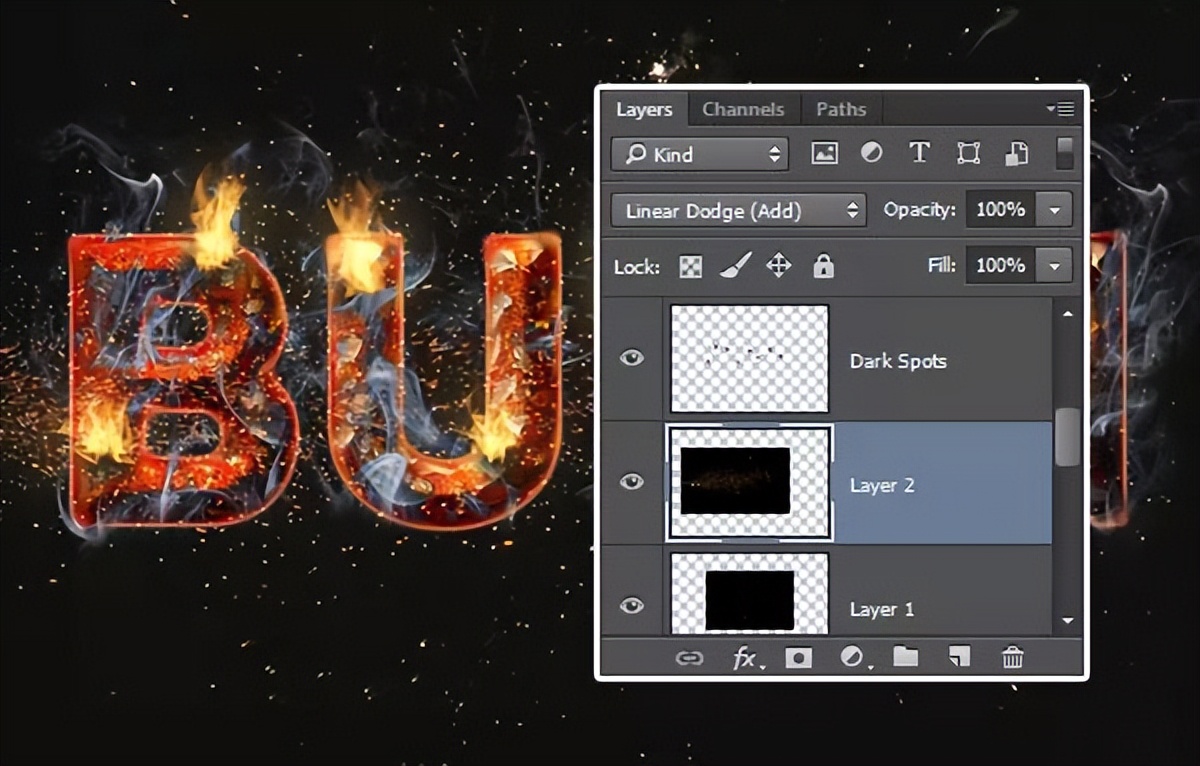Click the Opacity 100% value field
1200x766 pixels.
point(1001,210)
